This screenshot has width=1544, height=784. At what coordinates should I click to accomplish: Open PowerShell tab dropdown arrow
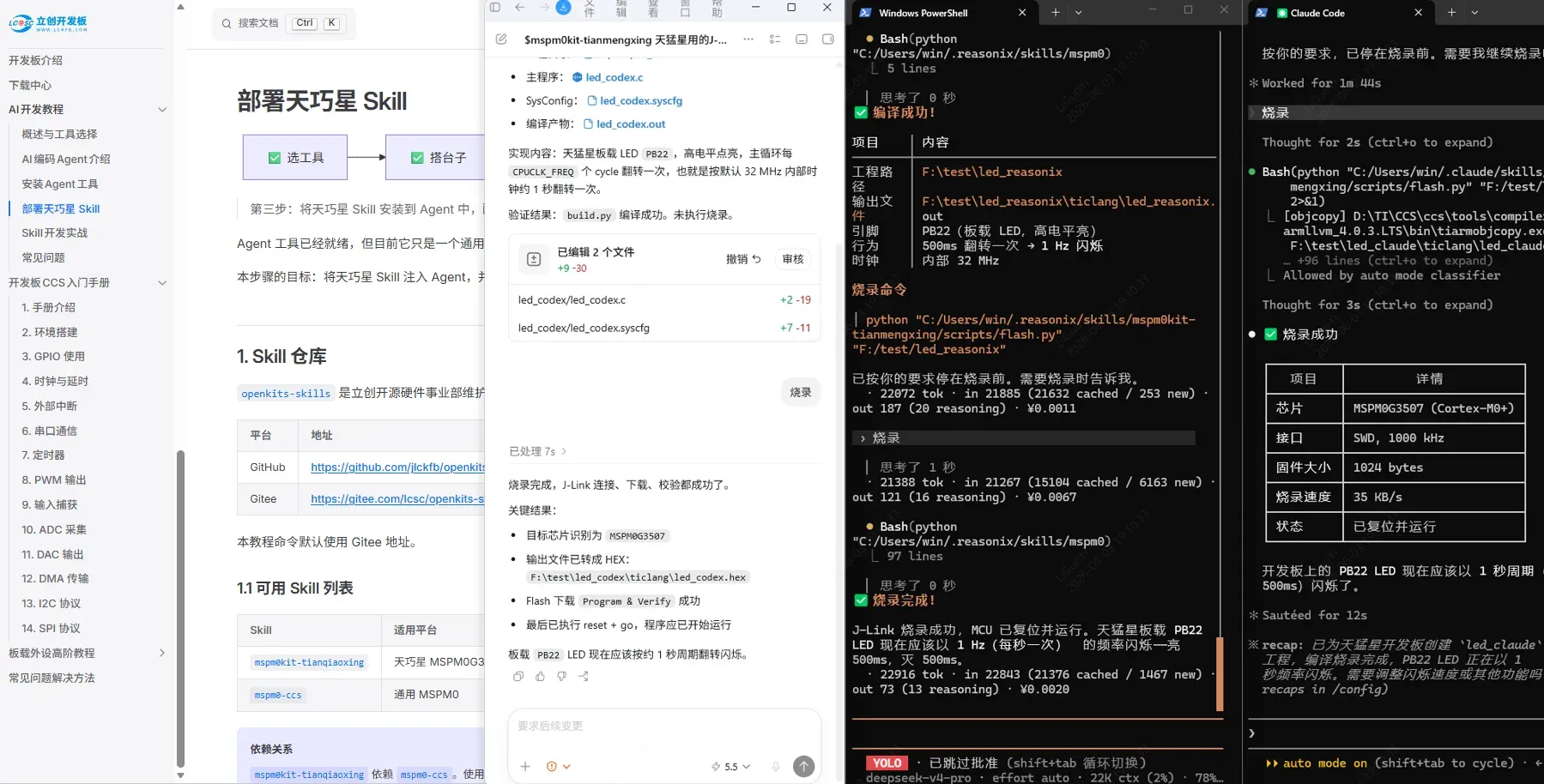coord(1079,12)
